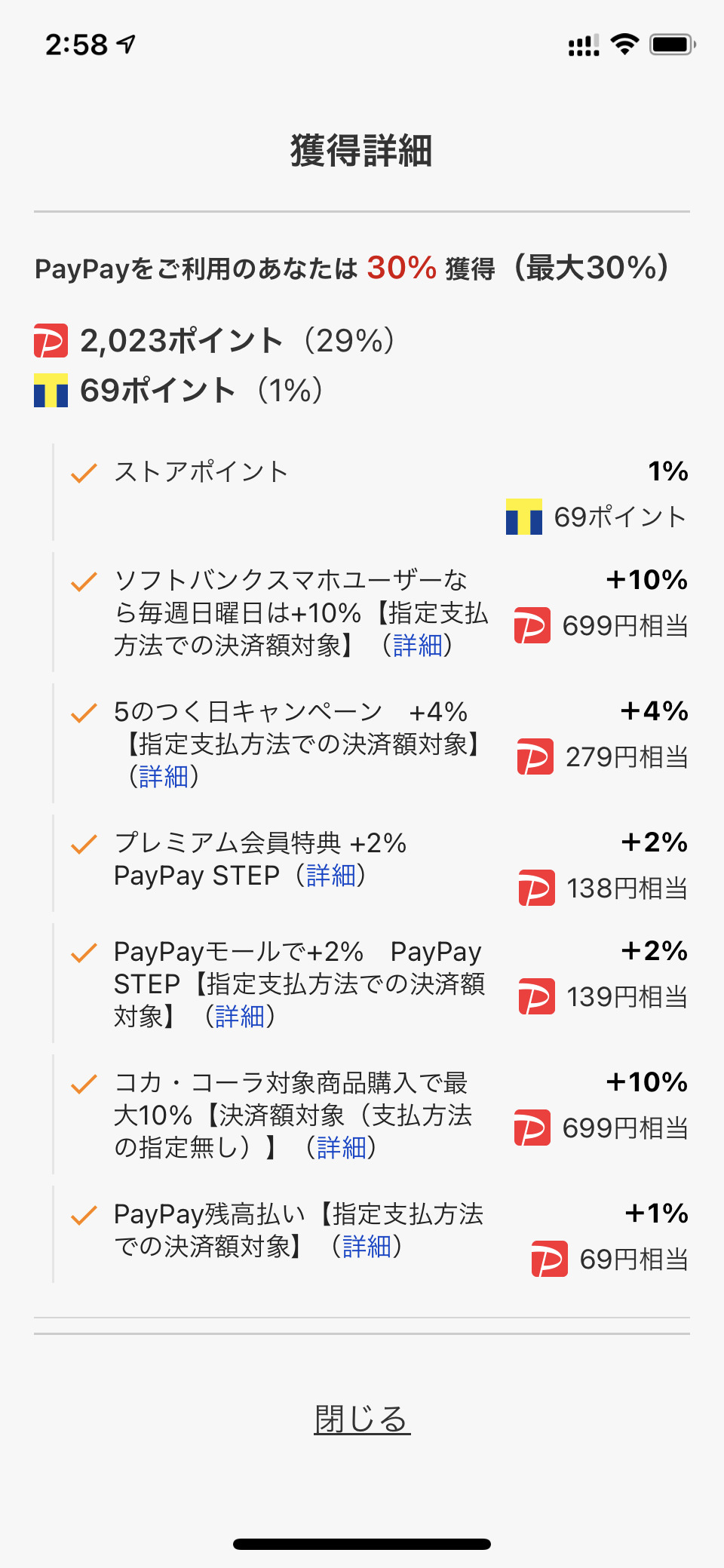Tap the T-Point icon in ストアポイント row
Image resolution: width=724 pixels, height=1568 pixels.
click(x=523, y=517)
